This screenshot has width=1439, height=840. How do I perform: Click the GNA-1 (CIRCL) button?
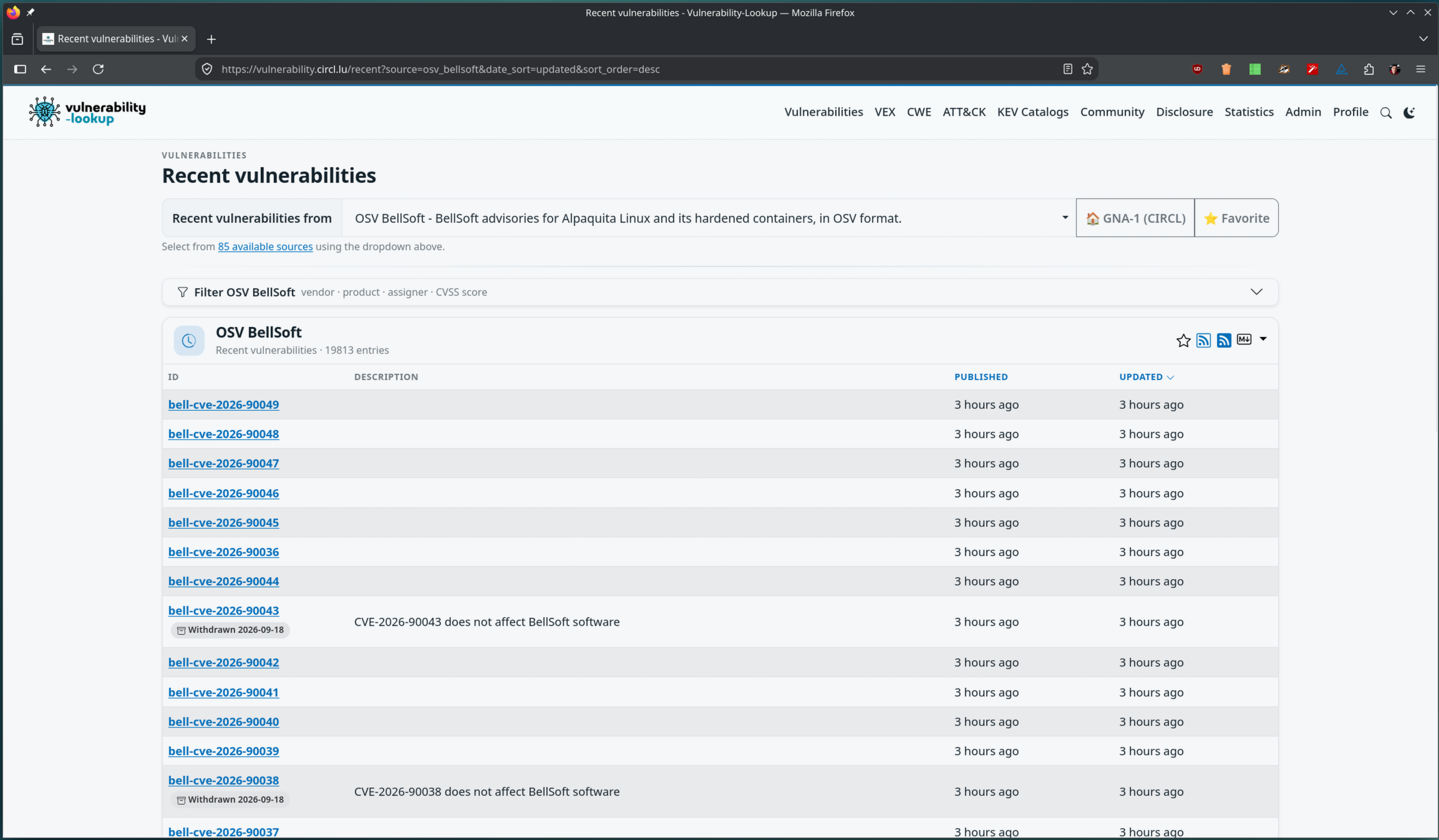[1135, 218]
